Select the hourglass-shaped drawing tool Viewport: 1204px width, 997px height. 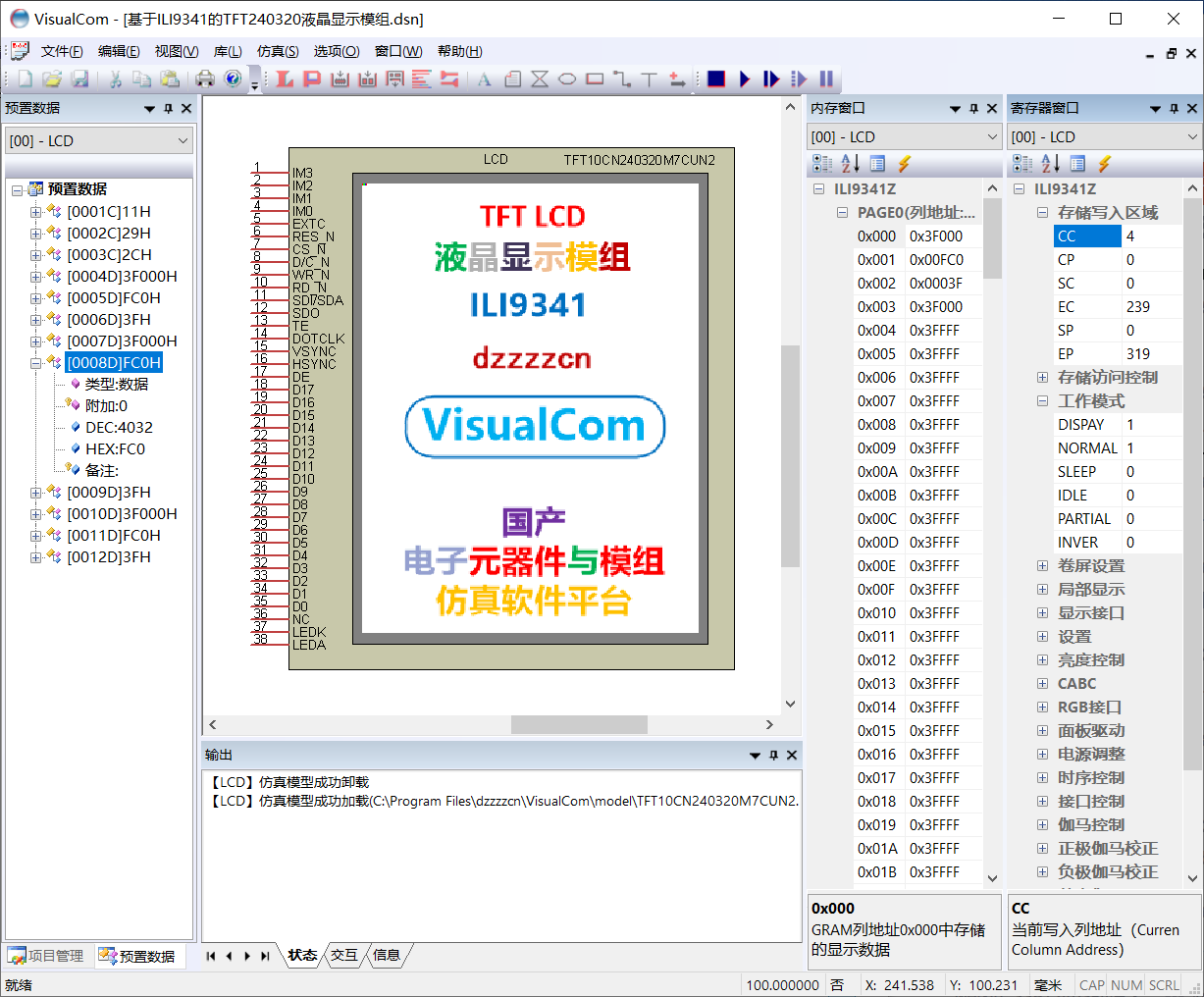coord(540,79)
